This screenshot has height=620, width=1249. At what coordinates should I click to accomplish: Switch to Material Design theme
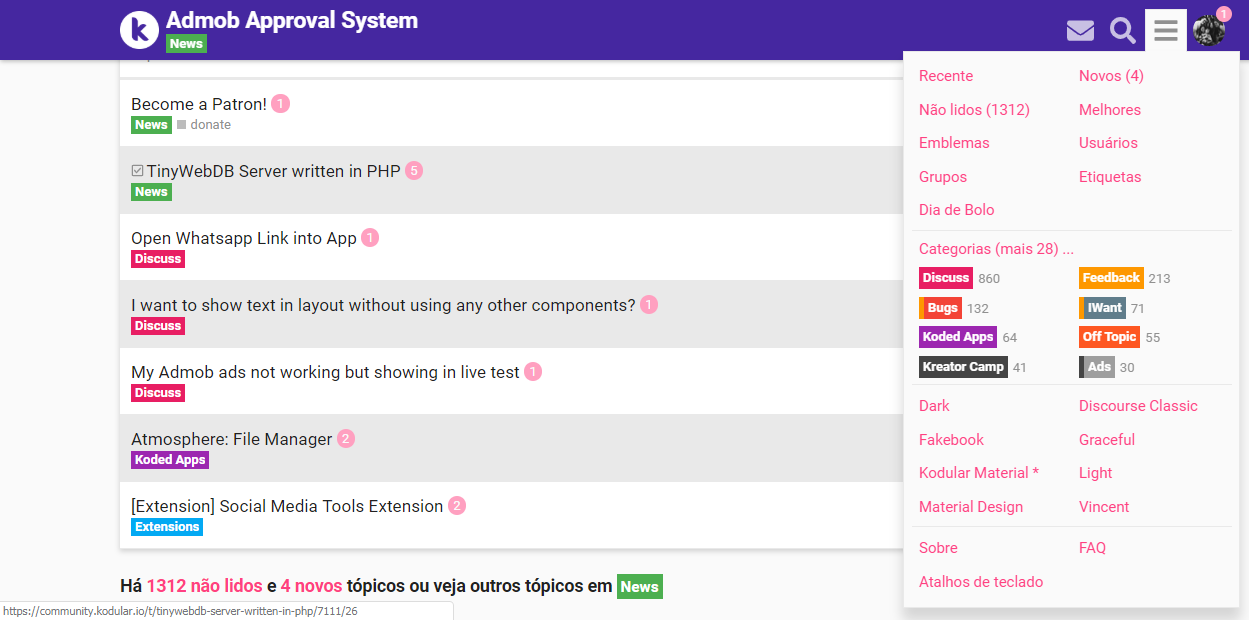[x=971, y=507]
